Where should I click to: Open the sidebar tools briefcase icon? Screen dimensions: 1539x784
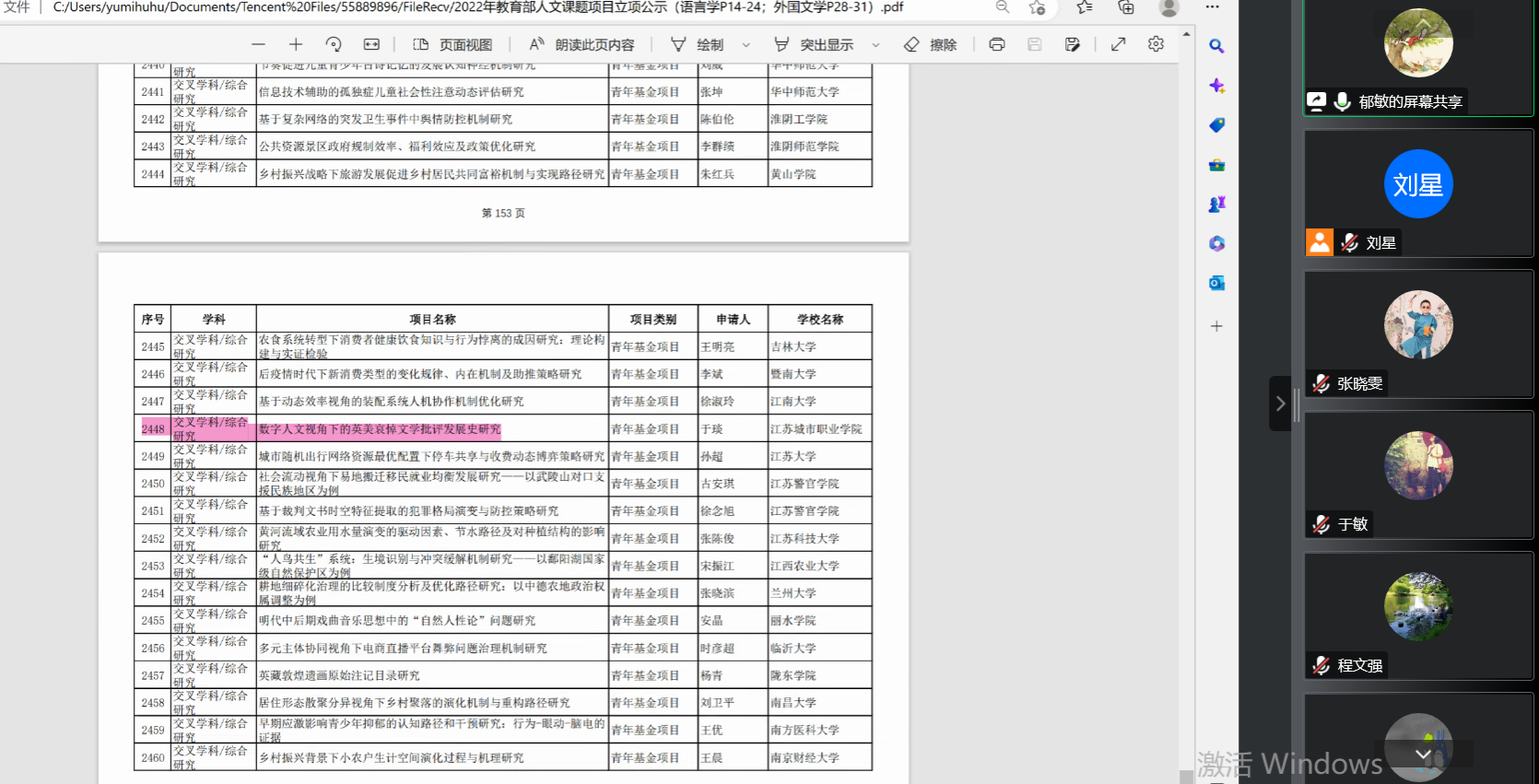click(1216, 165)
